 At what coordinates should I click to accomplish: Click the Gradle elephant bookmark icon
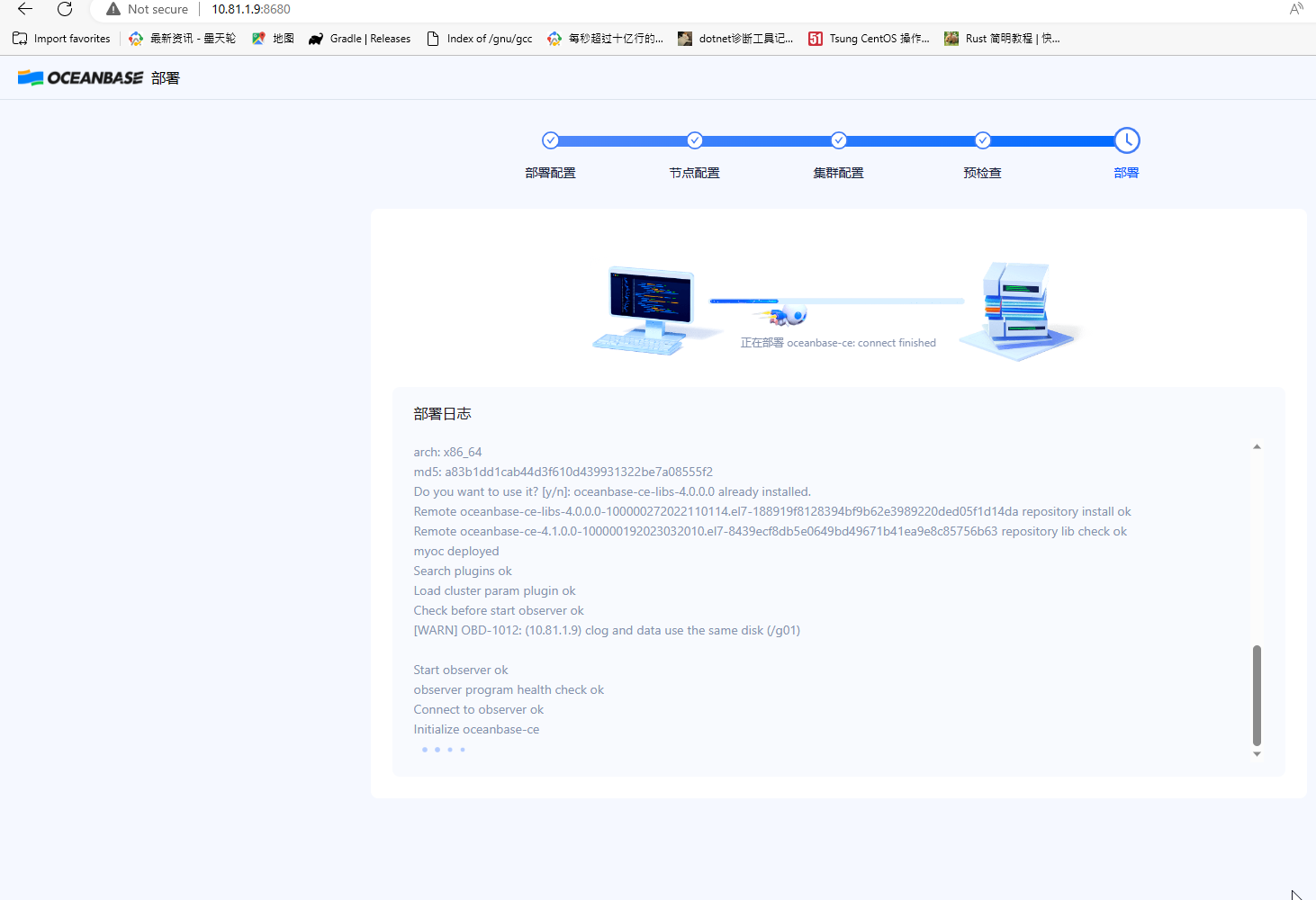(316, 39)
